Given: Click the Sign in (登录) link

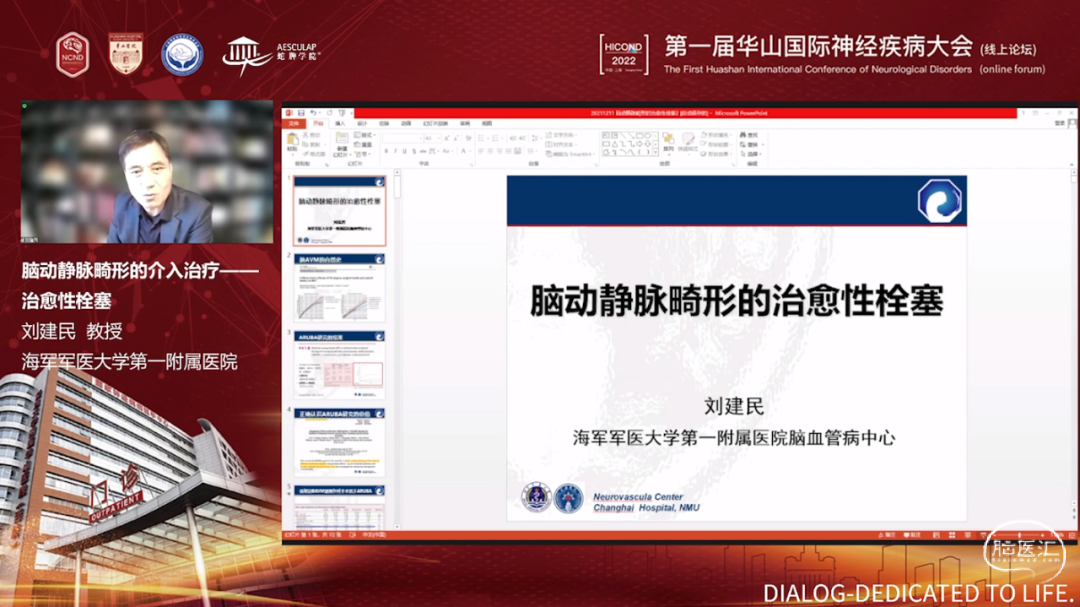Looking at the screenshot, I should 1059,123.
